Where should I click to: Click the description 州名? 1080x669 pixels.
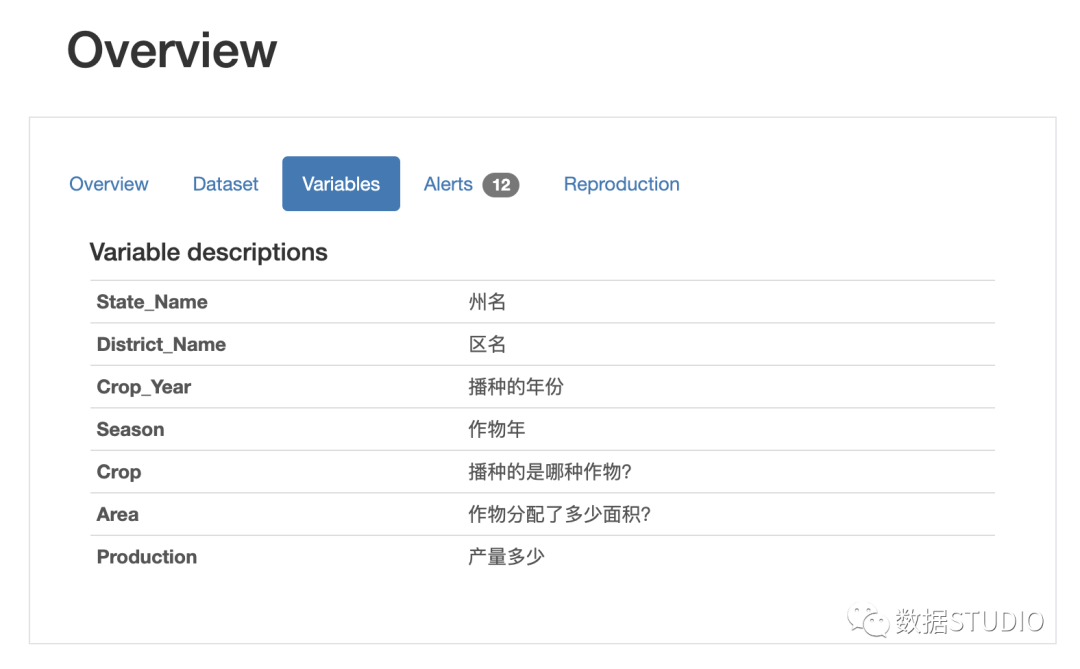pos(487,302)
